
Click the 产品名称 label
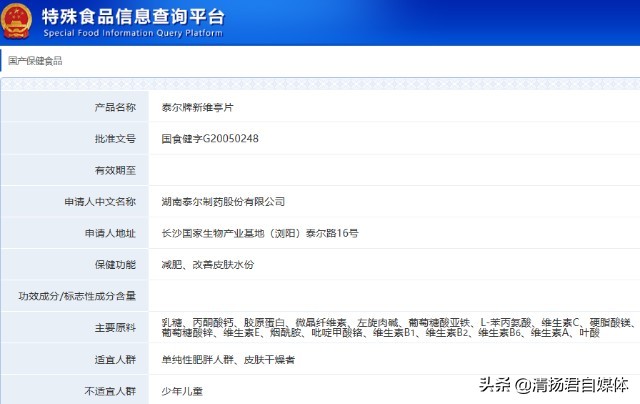(x=115, y=107)
